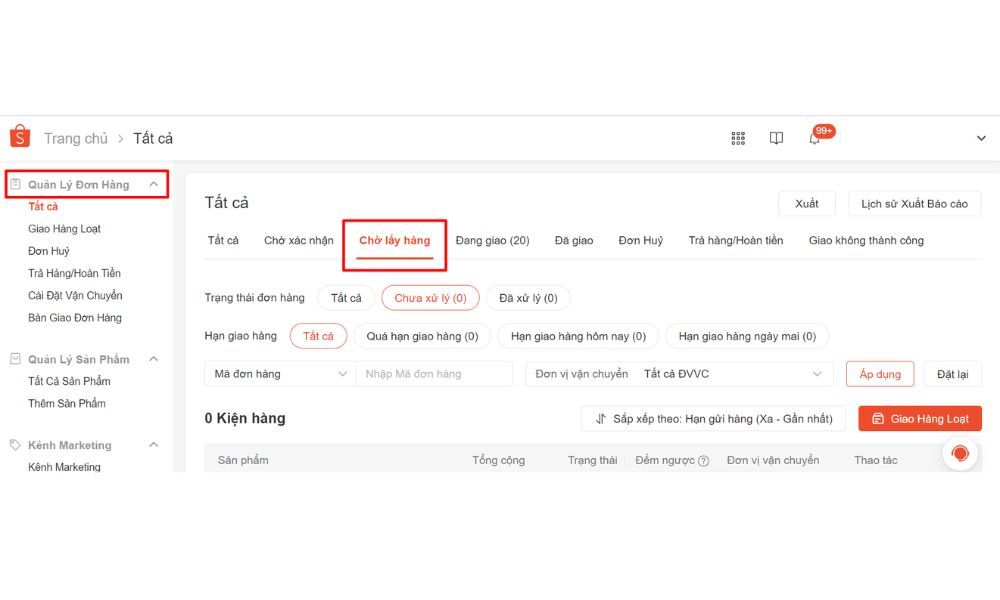Select the Chưa xử lý (0) filter
The height and width of the screenshot is (600, 1000).
point(430,298)
